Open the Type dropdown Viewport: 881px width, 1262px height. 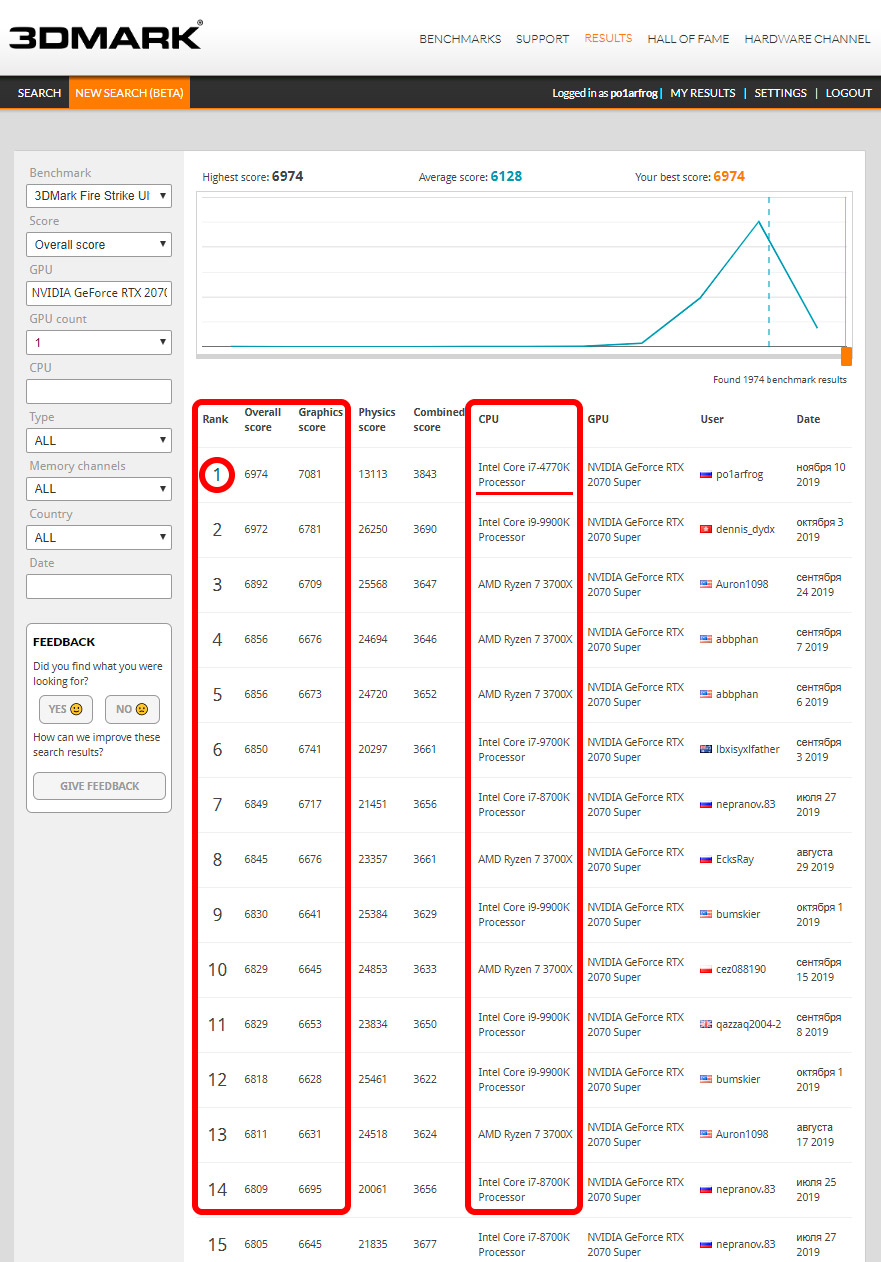tap(99, 440)
